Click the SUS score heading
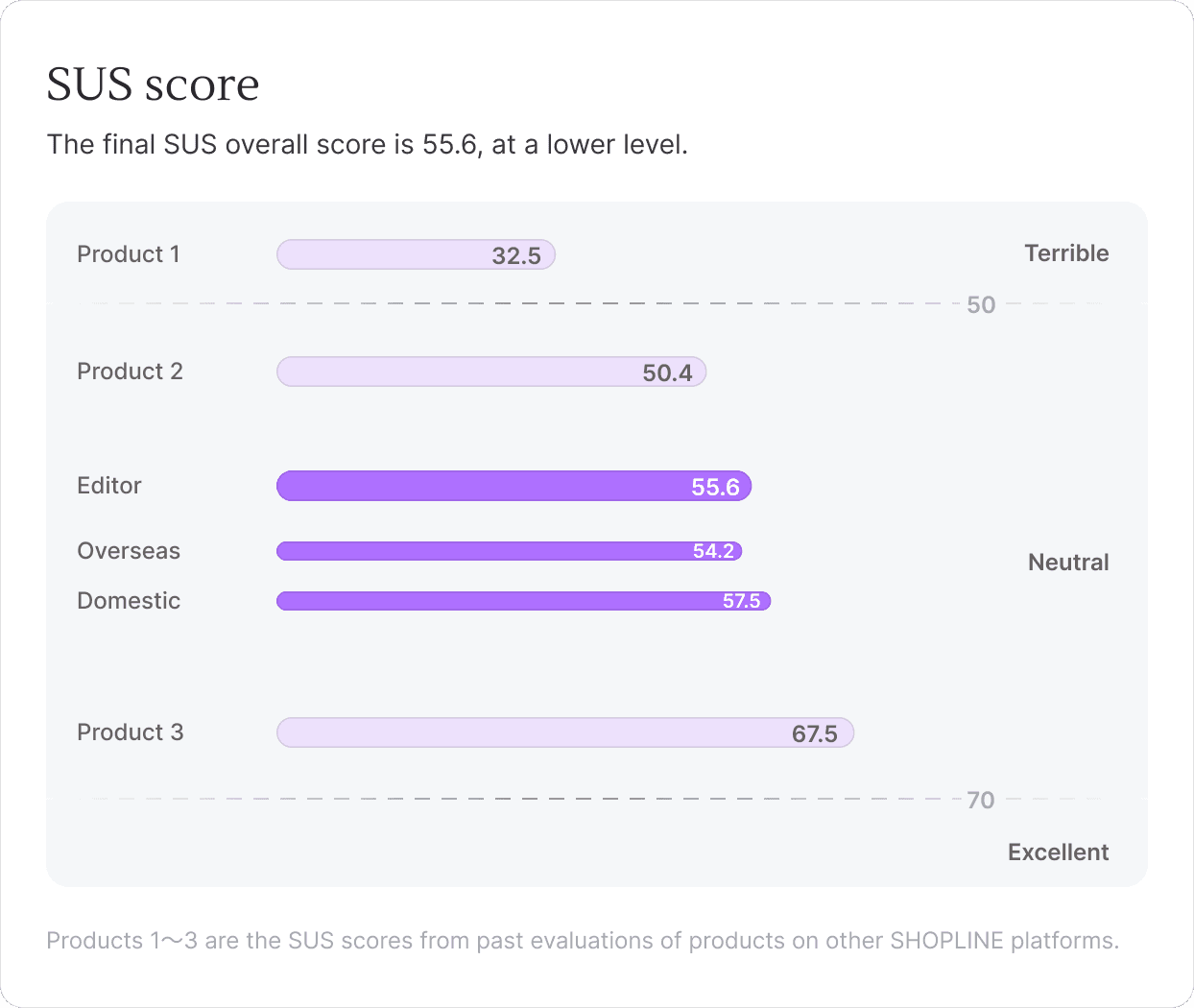1194x1008 pixels. (154, 84)
